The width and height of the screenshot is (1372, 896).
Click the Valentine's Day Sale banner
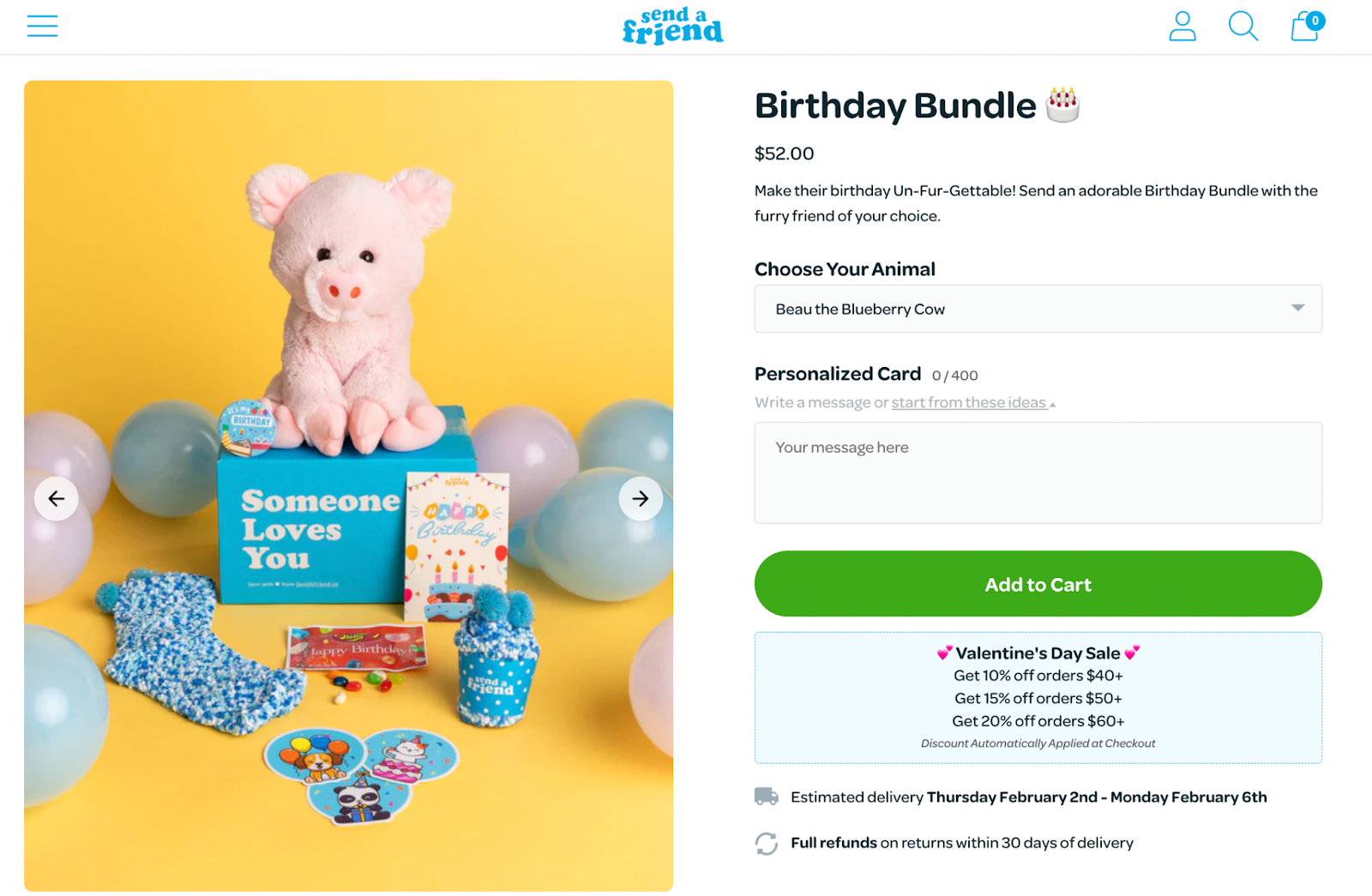(1038, 697)
